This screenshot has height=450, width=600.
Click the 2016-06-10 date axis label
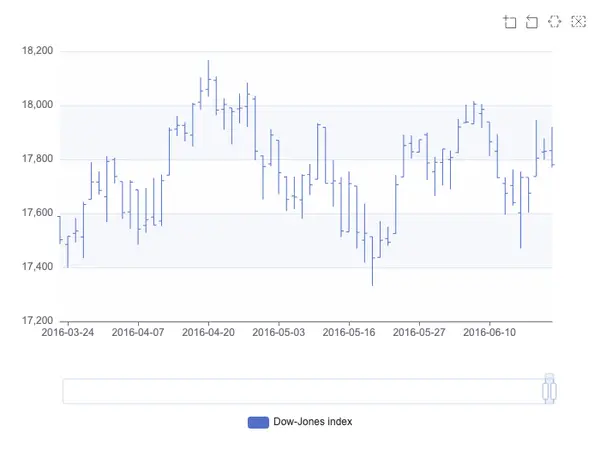coord(489,332)
